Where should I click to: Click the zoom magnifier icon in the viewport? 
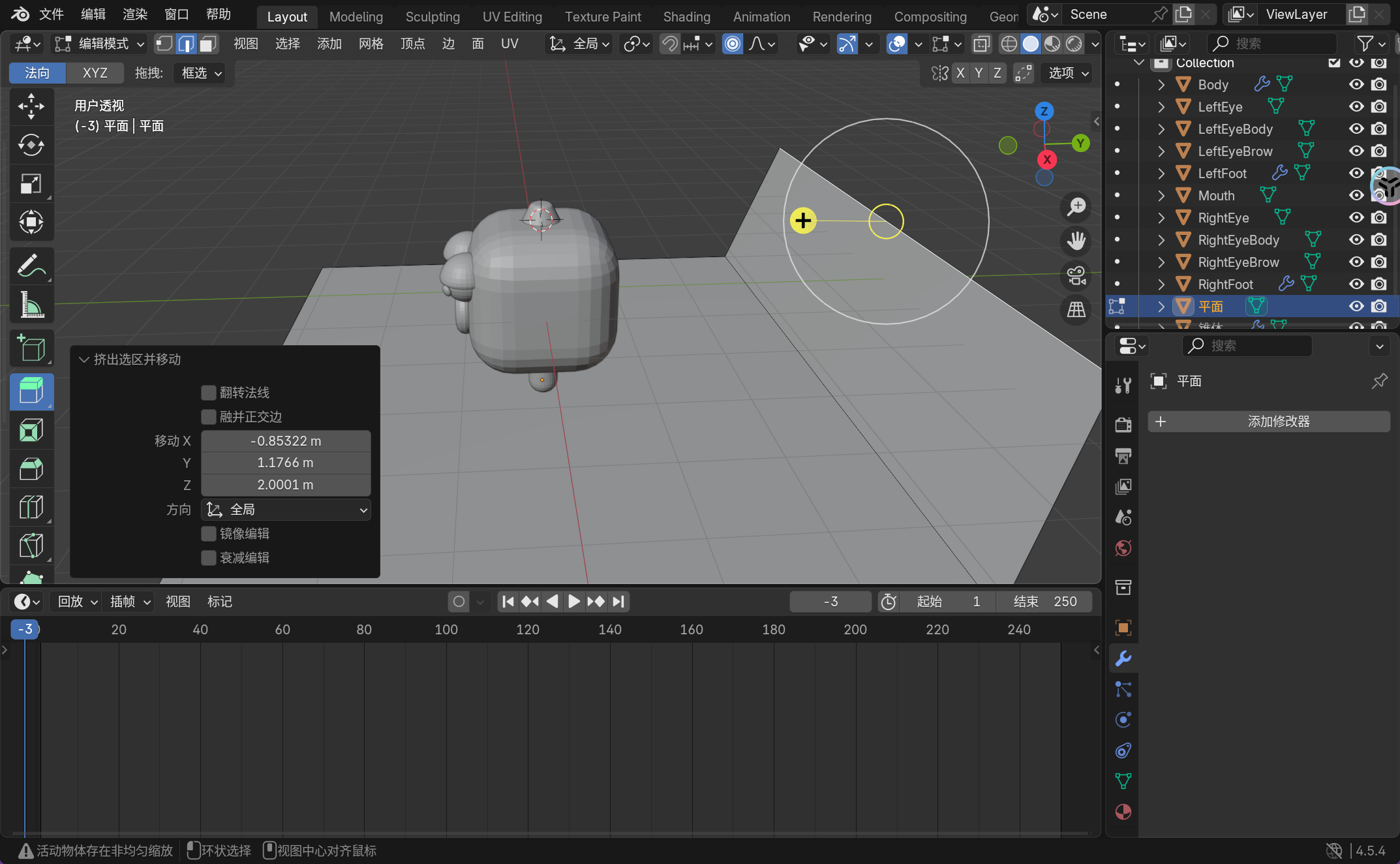click(x=1076, y=207)
